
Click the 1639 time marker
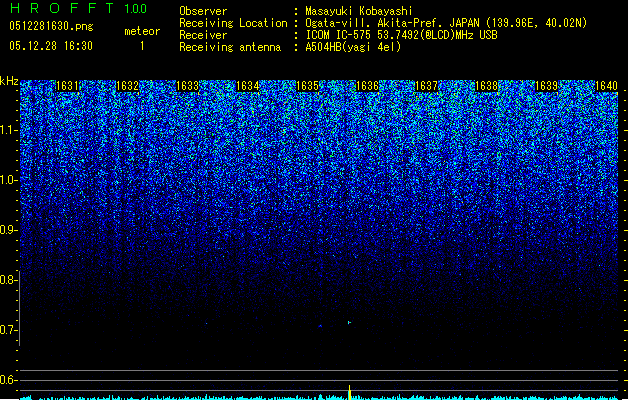coord(546,86)
